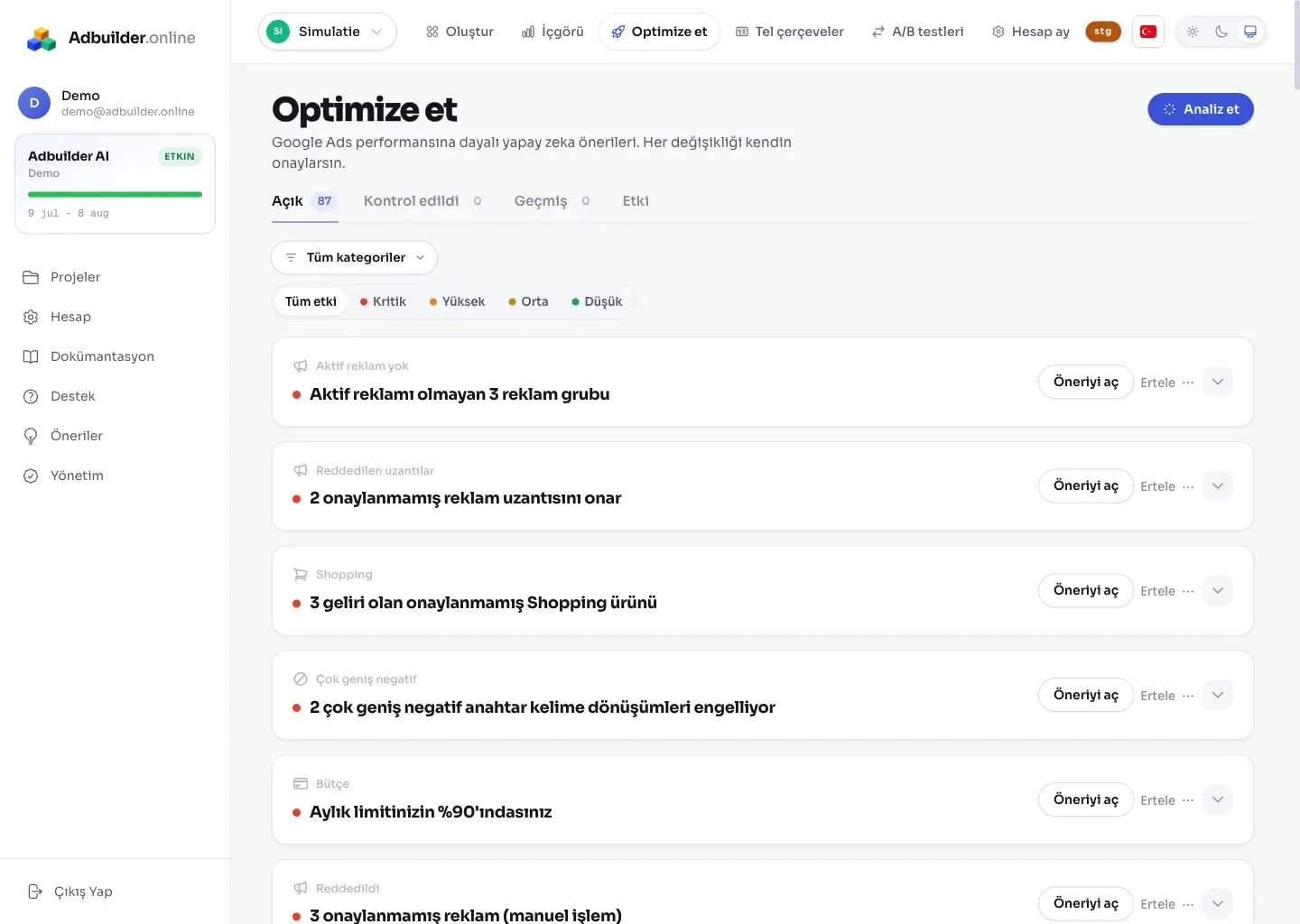1300x924 pixels.
Task: Open more options for reklam uzantısını onar row
Action: click(1188, 486)
